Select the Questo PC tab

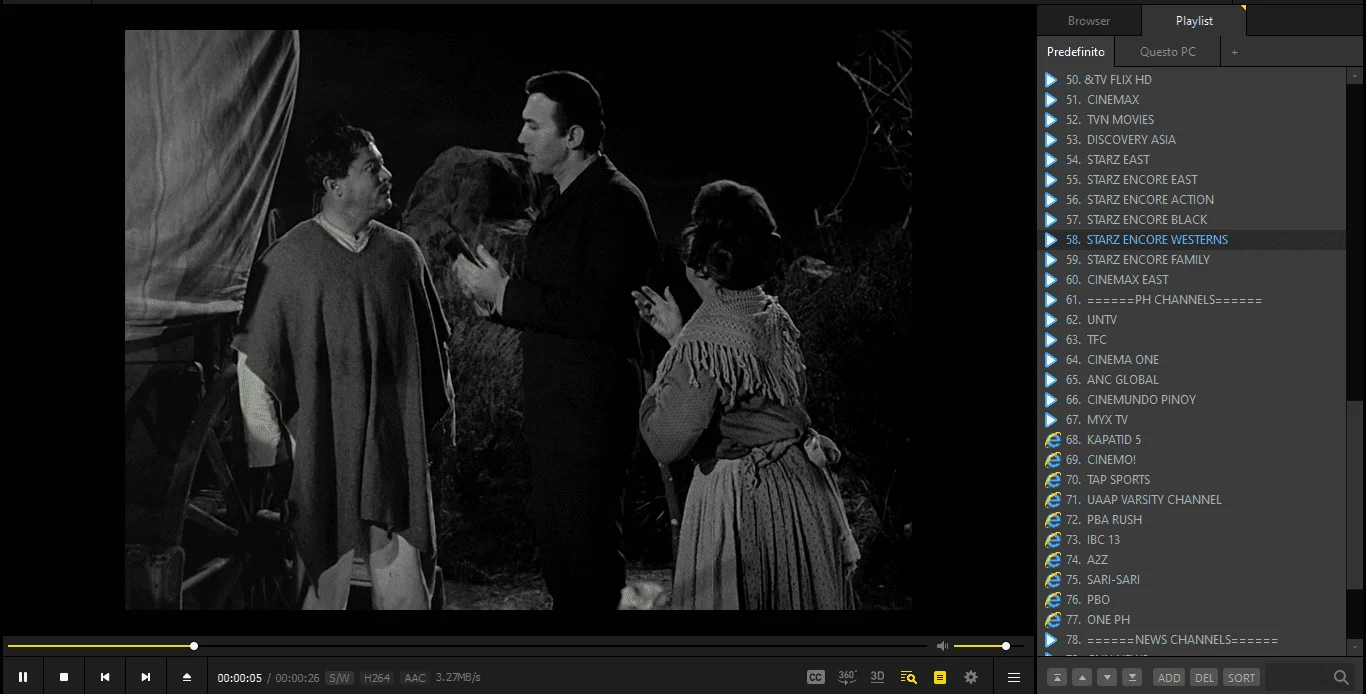coord(1167,52)
